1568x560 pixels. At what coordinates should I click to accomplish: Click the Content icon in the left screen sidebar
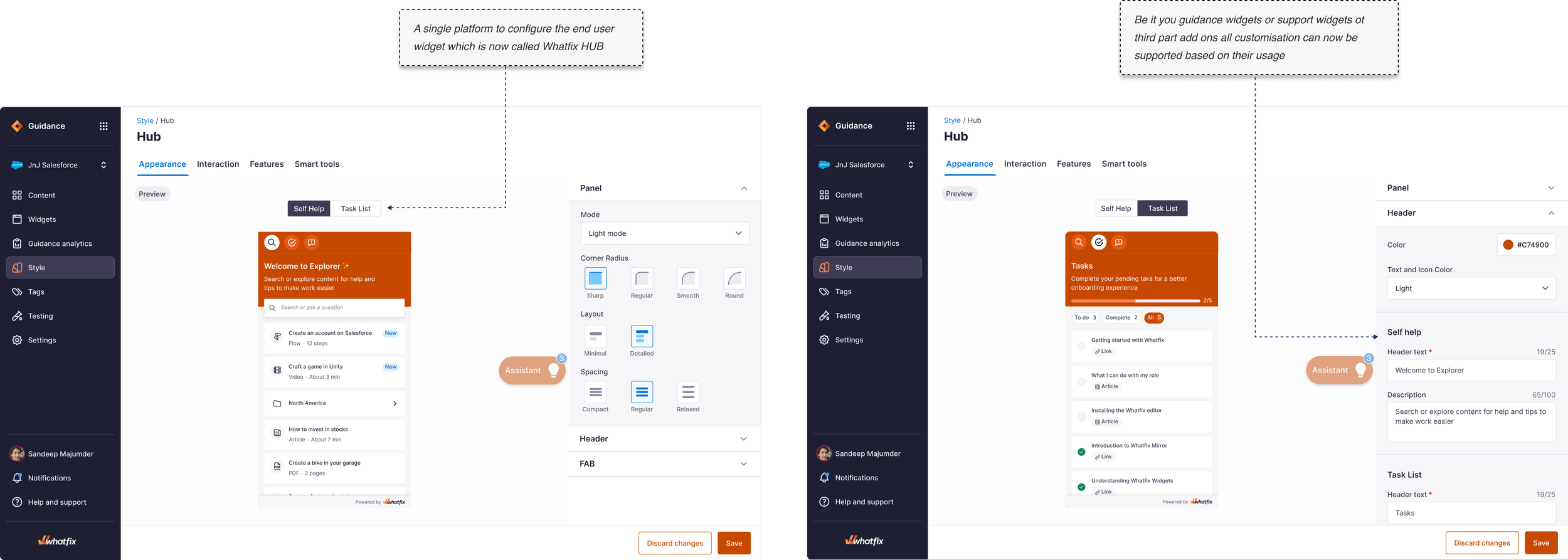click(17, 195)
